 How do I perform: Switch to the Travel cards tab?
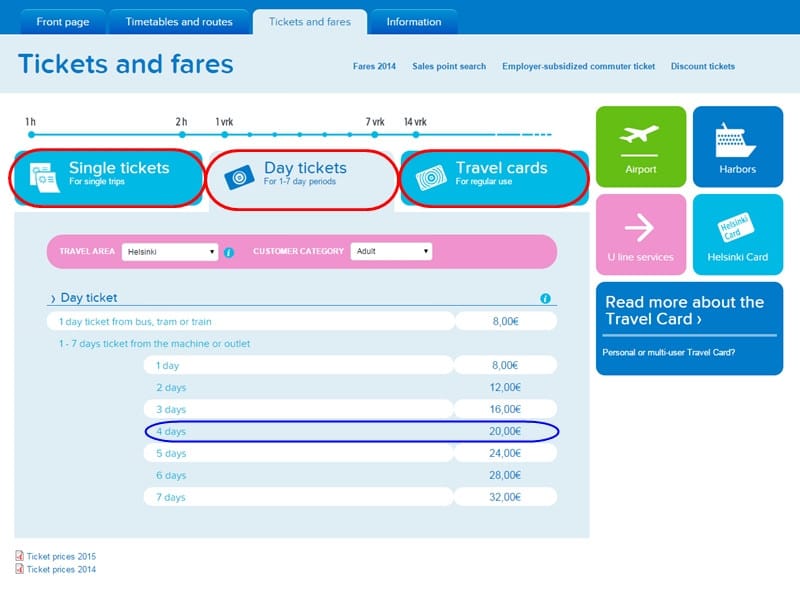coord(495,178)
